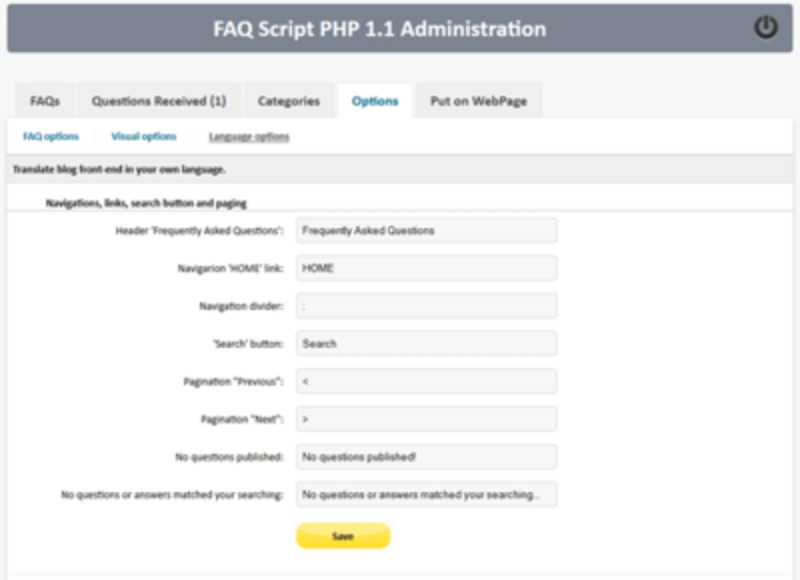Click the Pagination Next input field

[x=427, y=419]
